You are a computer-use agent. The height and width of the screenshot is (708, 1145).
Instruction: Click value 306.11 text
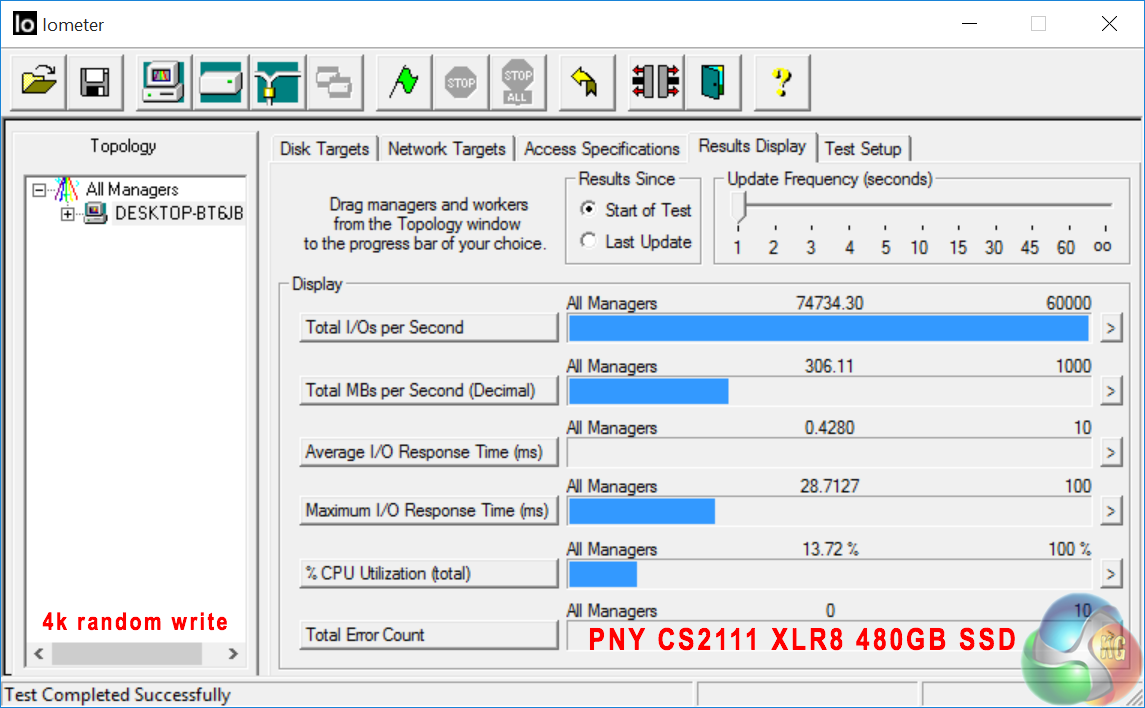pos(830,366)
